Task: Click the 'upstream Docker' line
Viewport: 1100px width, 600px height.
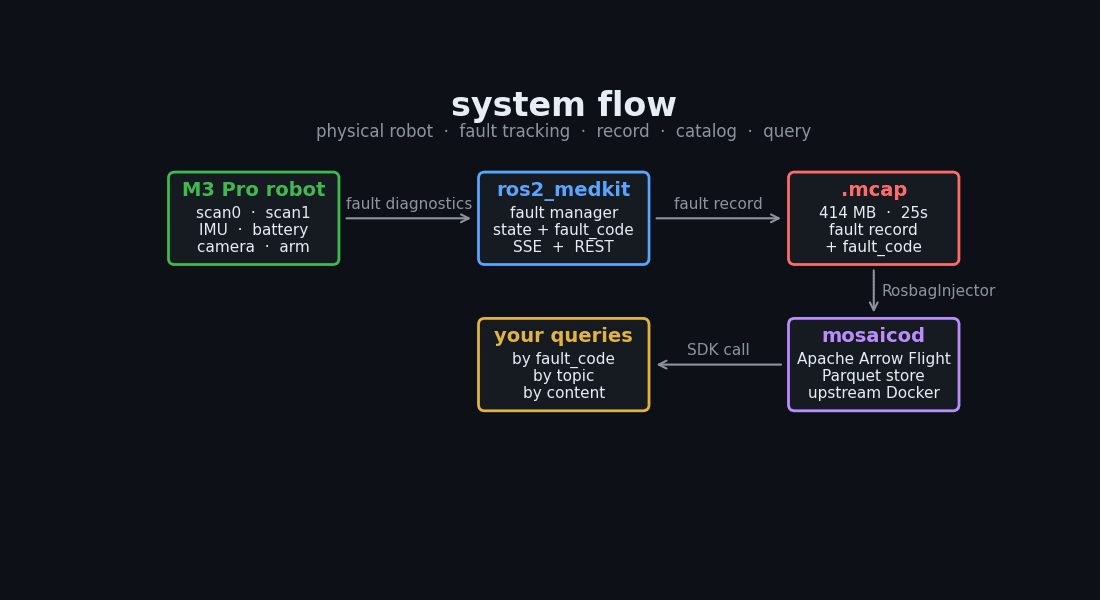Action: click(x=873, y=393)
